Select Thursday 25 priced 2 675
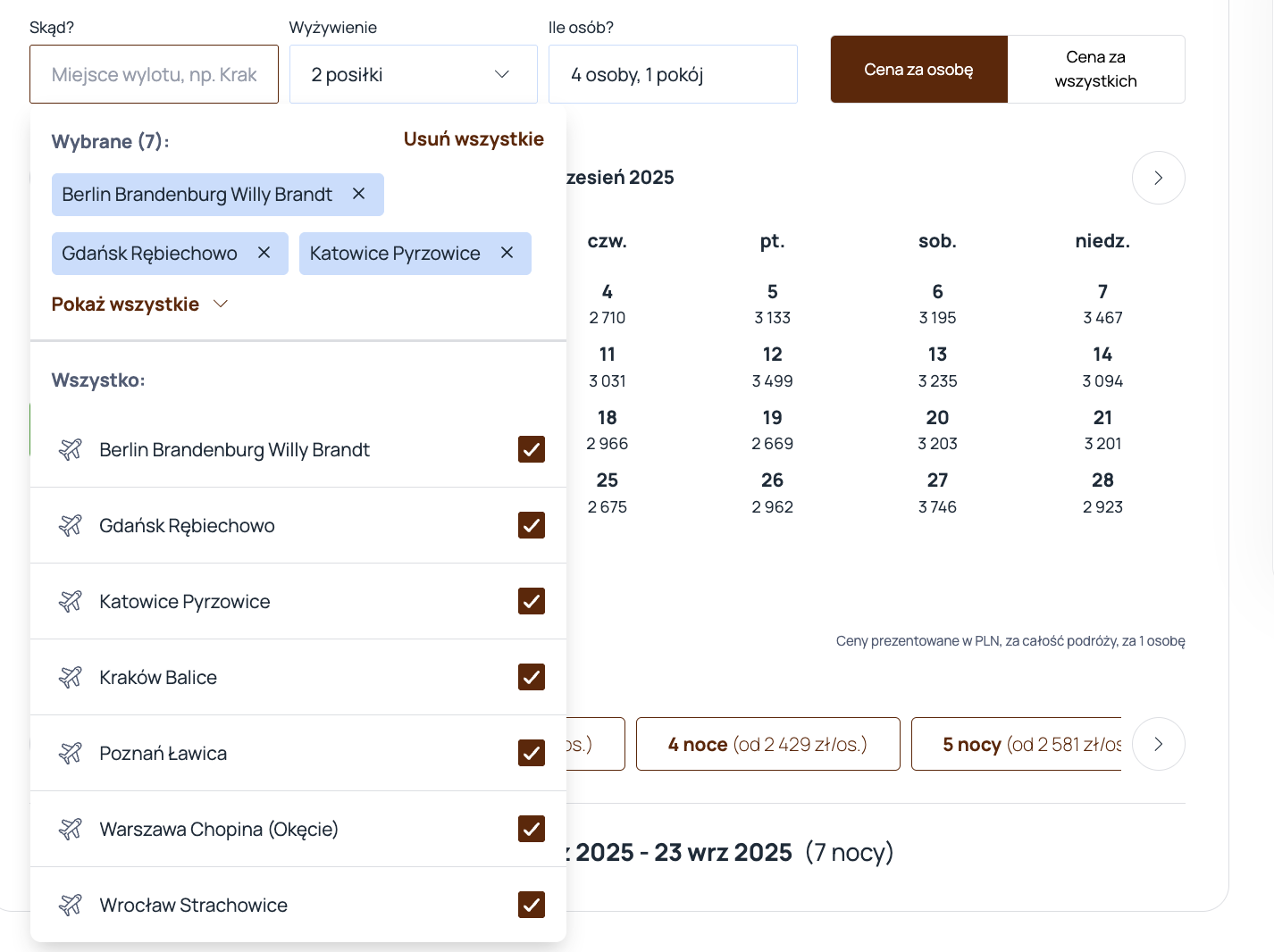1274x952 pixels. [x=608, y=493]
